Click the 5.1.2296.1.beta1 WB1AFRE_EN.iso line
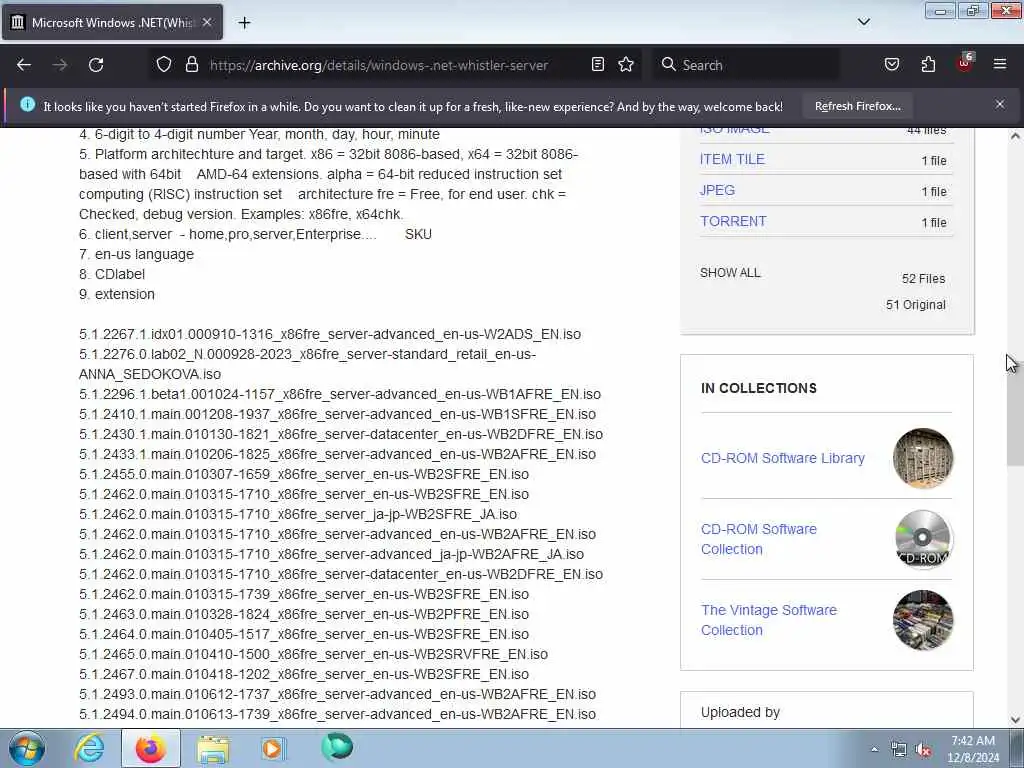The height and width of the screenshot is (768, 1024). [340, 394]
